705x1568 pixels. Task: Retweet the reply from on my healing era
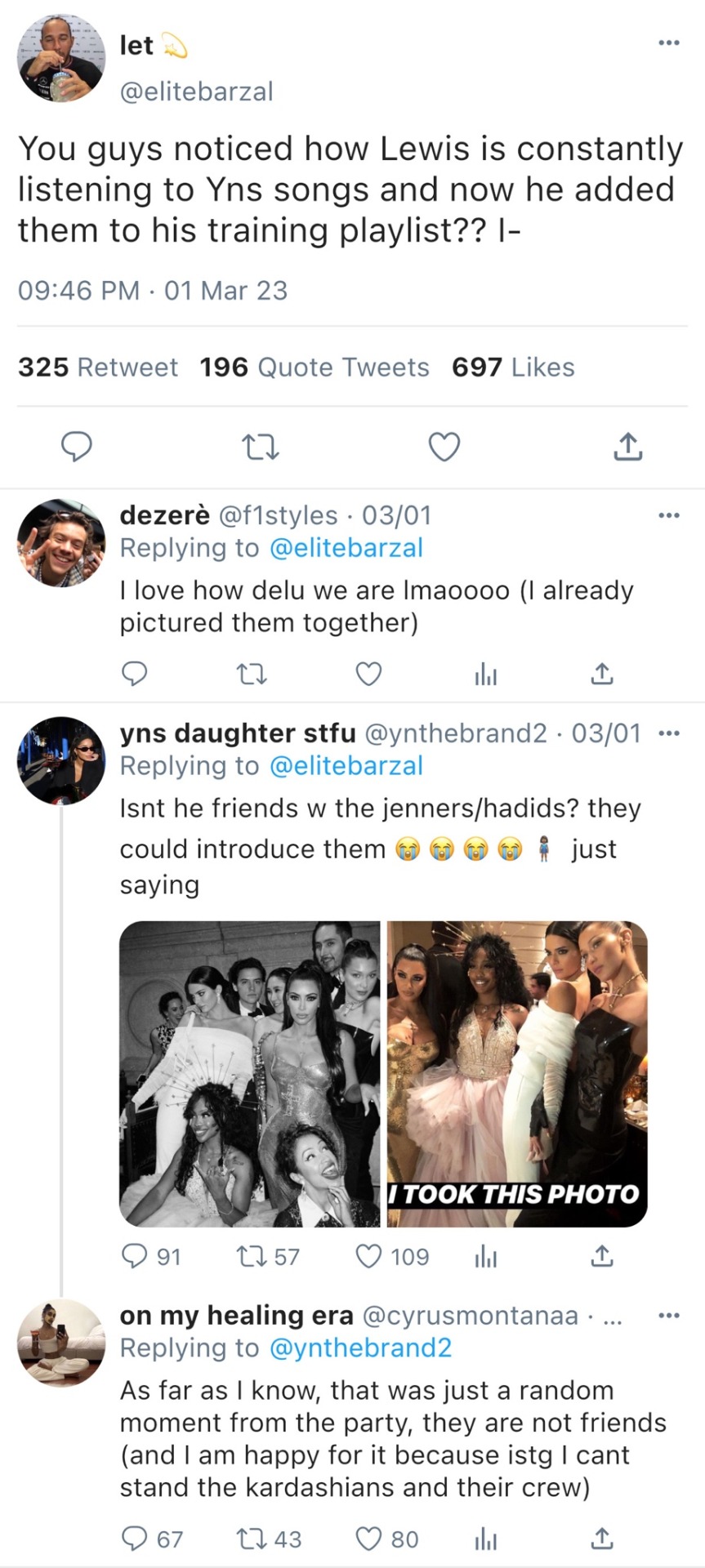coord(249,1539)
